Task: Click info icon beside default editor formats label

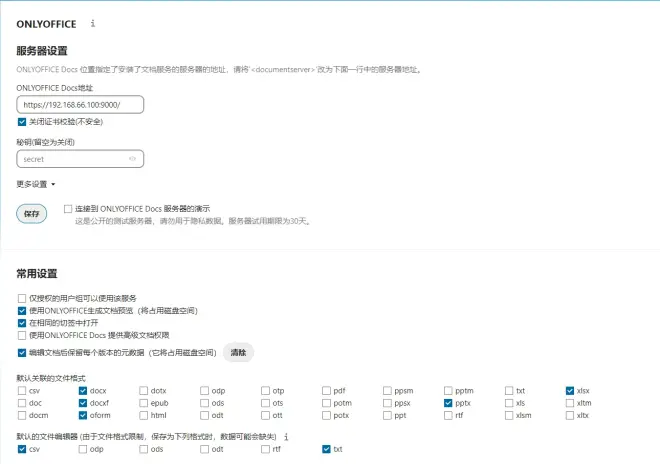Action: click(286, 437)
